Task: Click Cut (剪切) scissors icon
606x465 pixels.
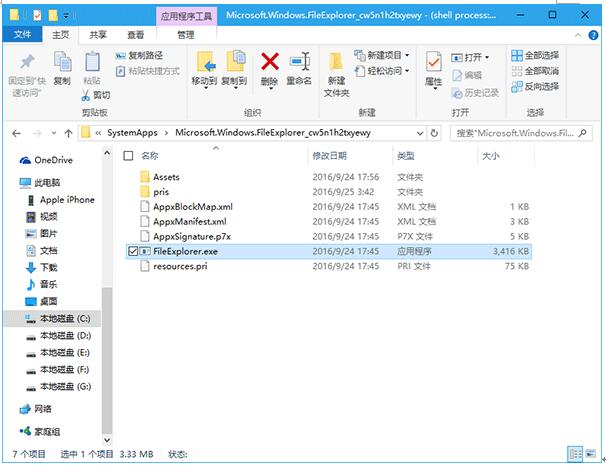Action: tap(86, 95)
